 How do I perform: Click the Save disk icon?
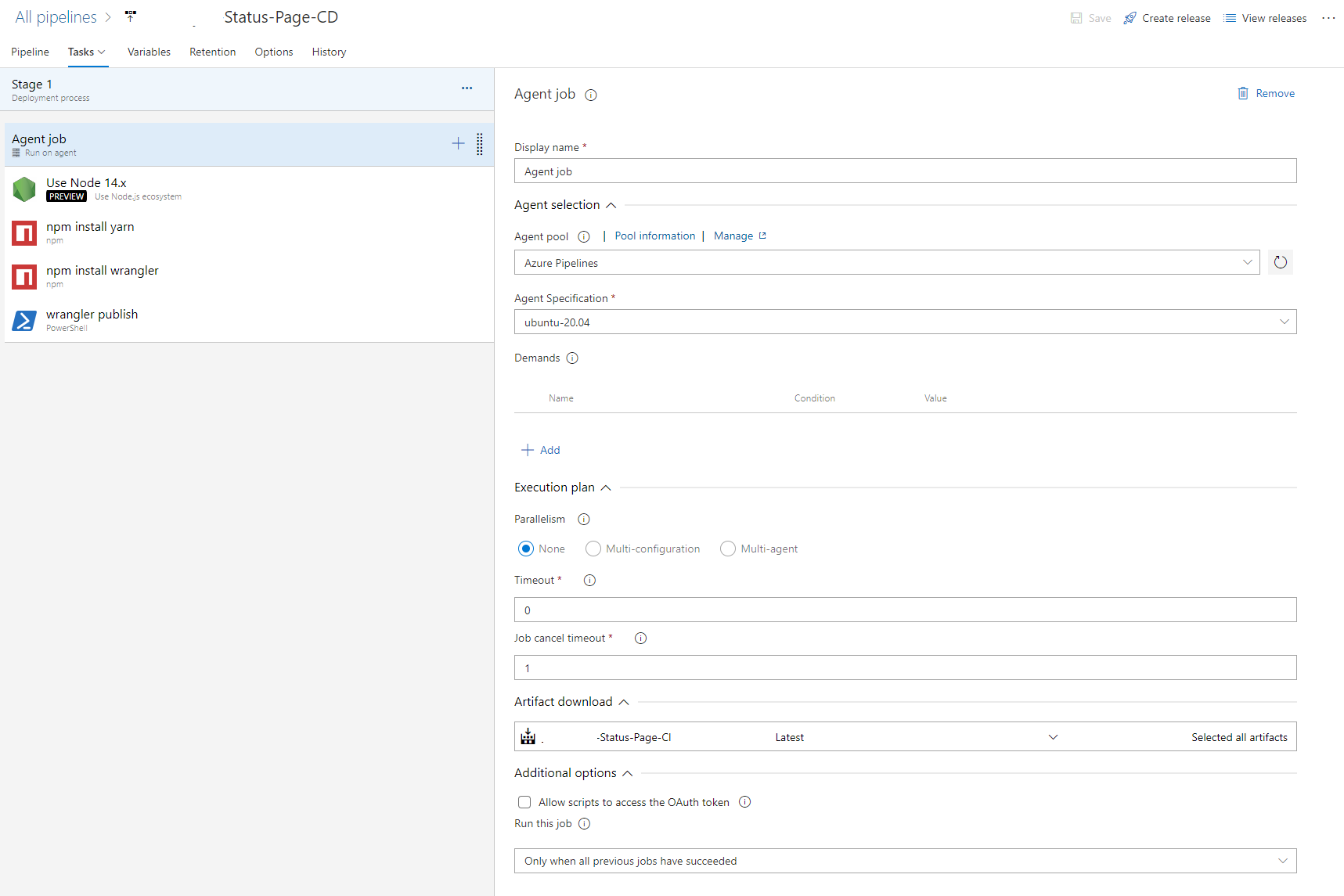coord(1076,18)
